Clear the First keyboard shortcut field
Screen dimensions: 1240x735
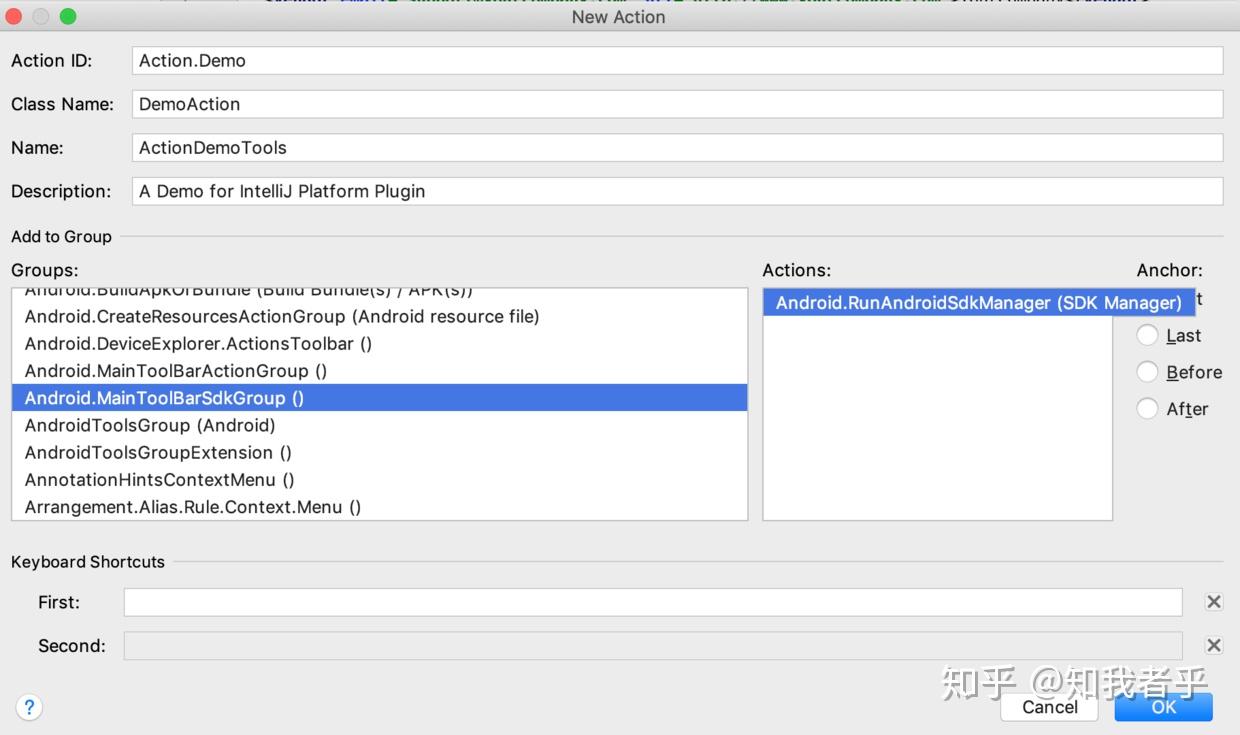click(x=1213, y=601)
